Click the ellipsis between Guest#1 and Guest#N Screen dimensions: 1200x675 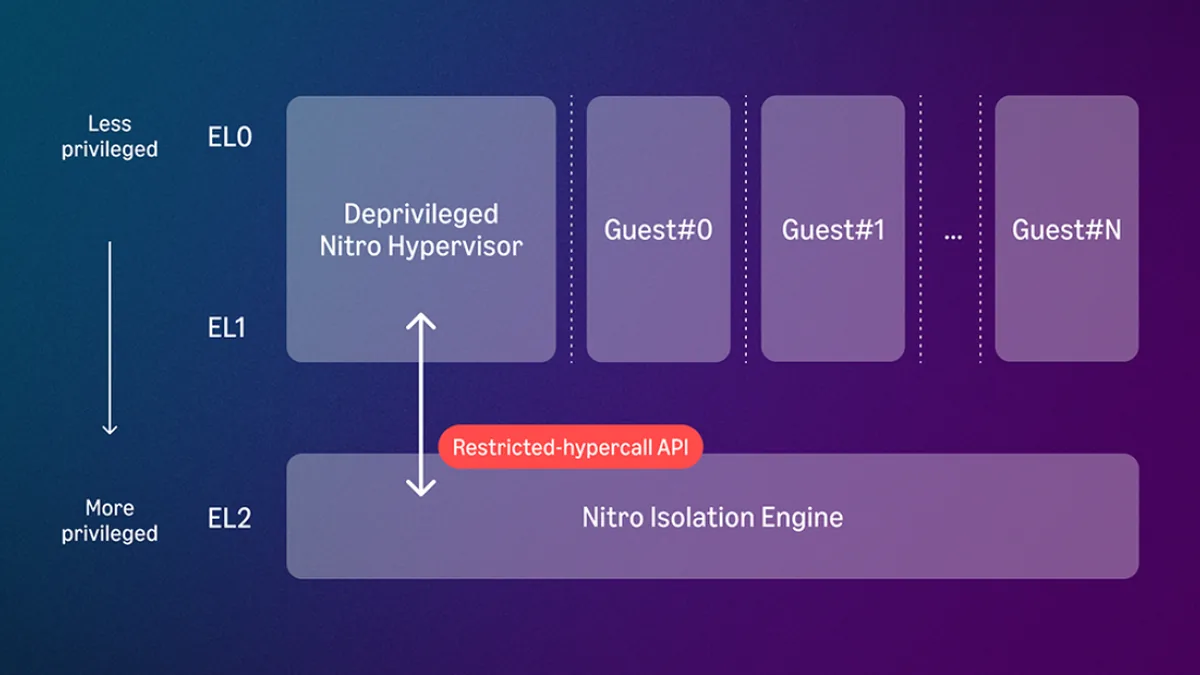pos(952,236)
